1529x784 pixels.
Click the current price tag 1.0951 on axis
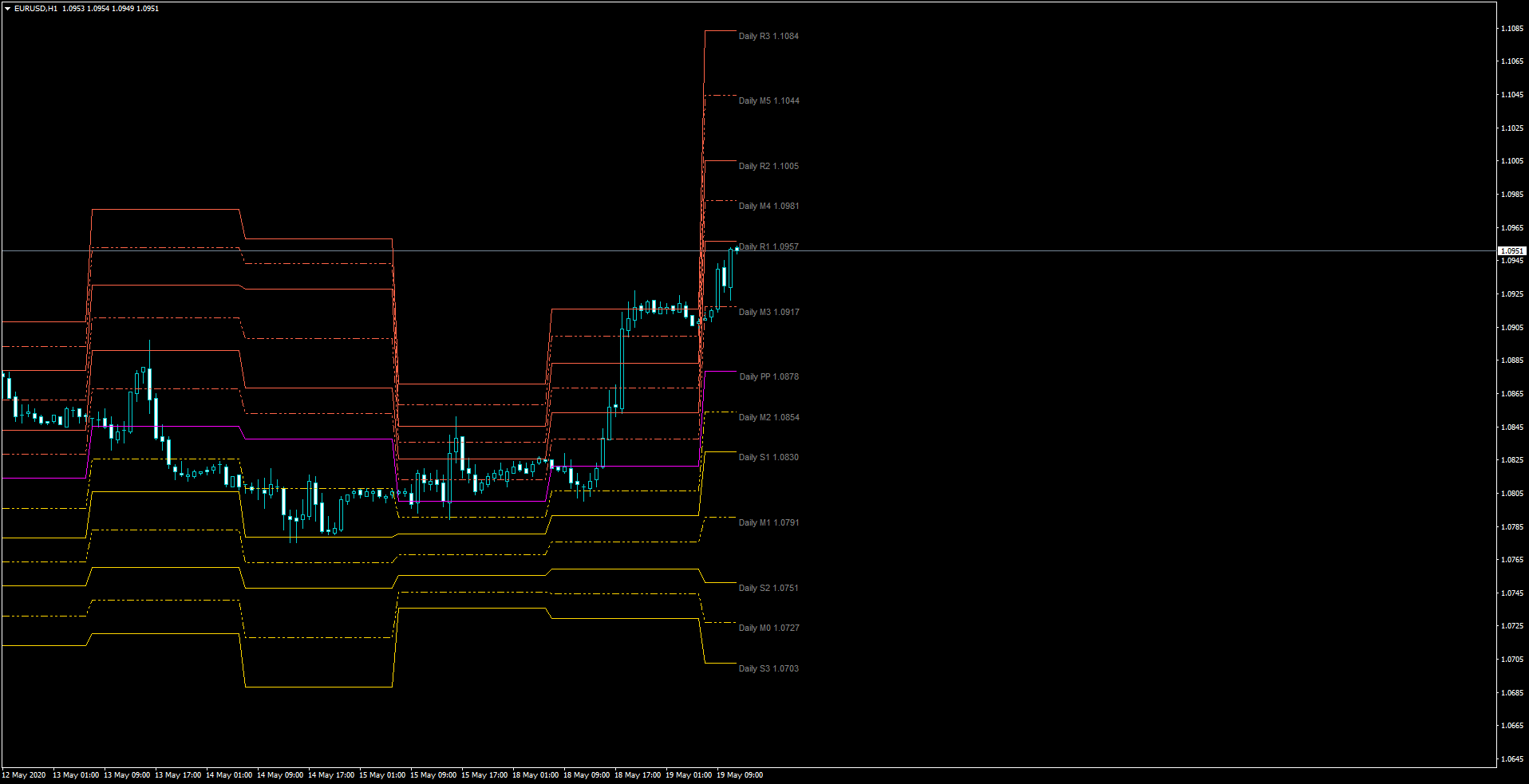tap(1511, 251)
